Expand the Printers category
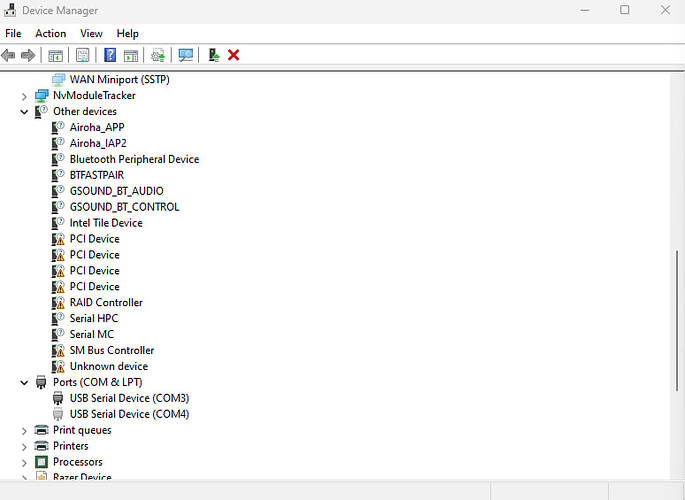This screenshot has width=685, height=500. [x=24, y=447]
